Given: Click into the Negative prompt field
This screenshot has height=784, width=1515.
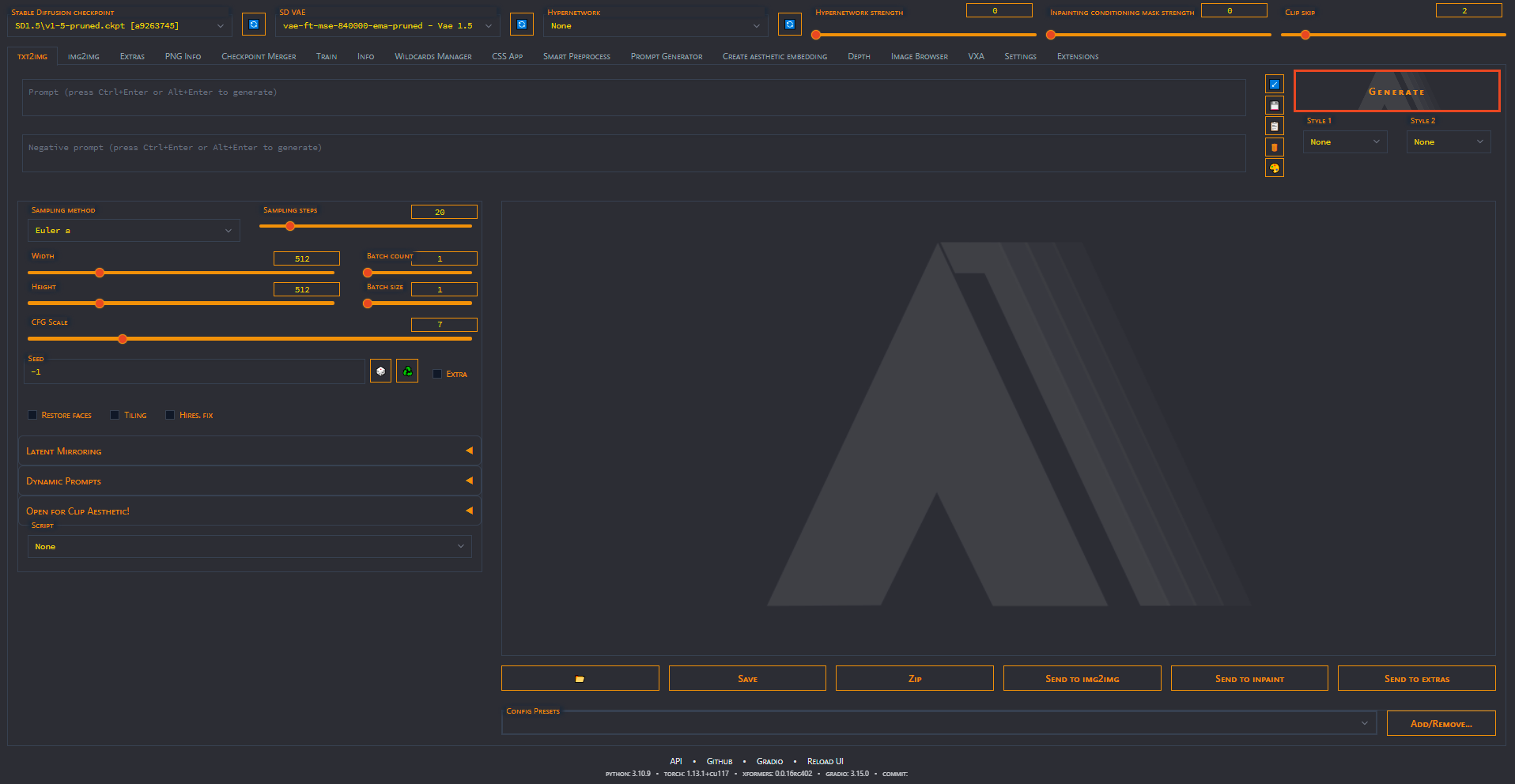Looking at the screenshot, I should tap(634, 153).
